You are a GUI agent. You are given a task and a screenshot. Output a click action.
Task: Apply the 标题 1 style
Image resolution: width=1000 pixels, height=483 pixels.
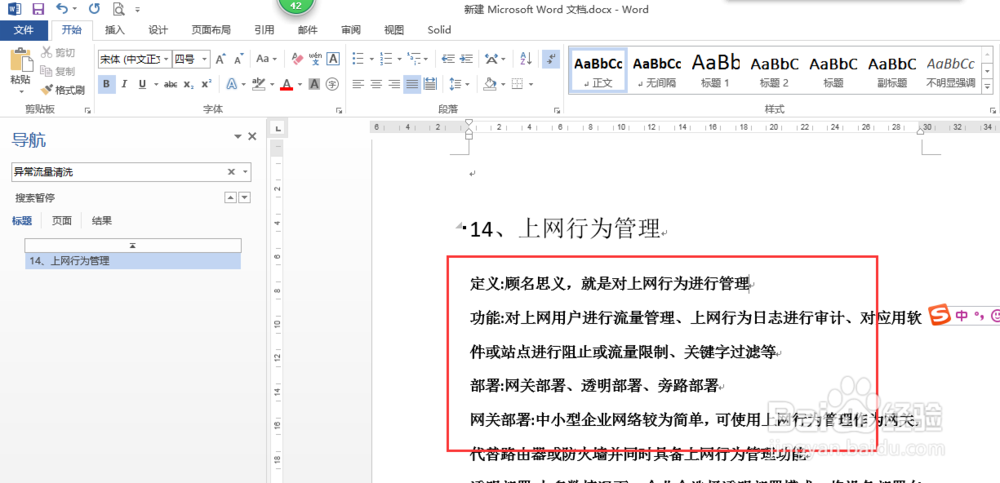[x=715, y=70]
